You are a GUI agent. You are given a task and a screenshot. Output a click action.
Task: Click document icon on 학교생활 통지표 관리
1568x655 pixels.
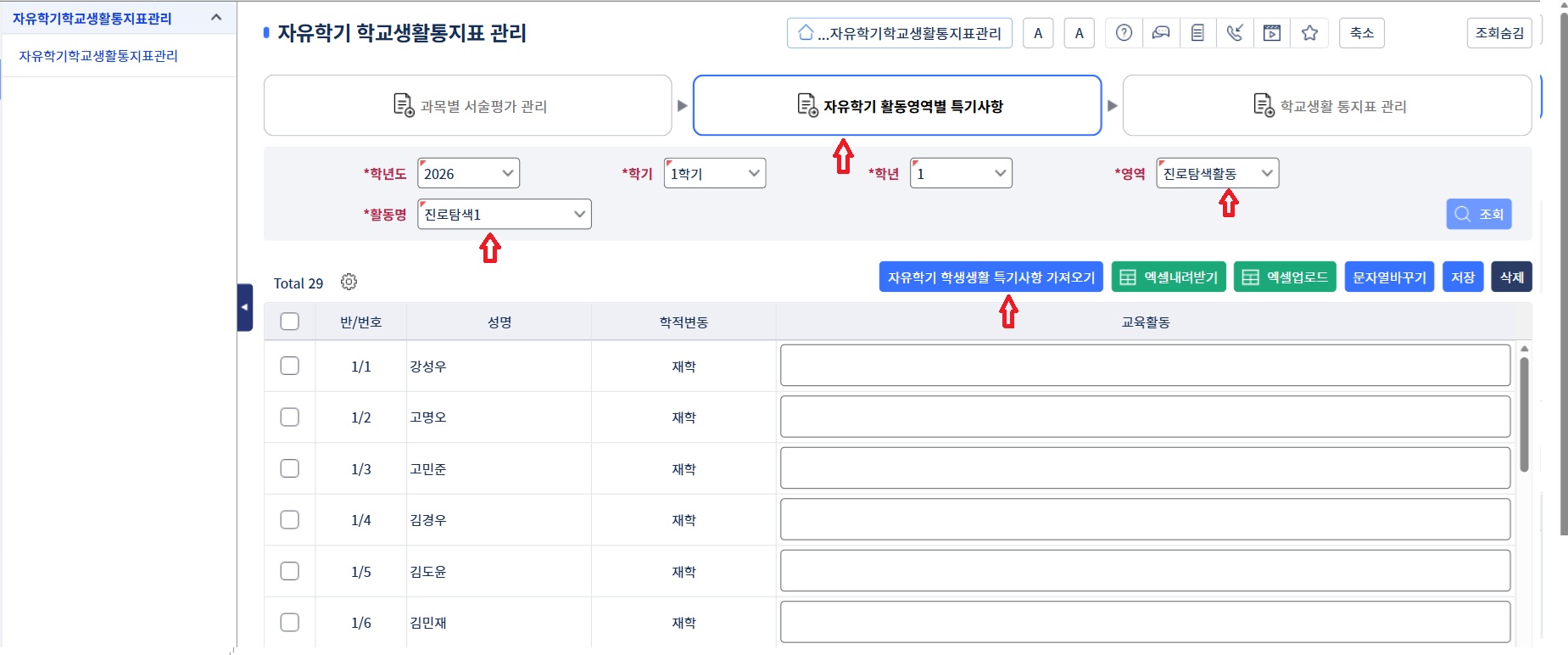[x=1264, y=105]
